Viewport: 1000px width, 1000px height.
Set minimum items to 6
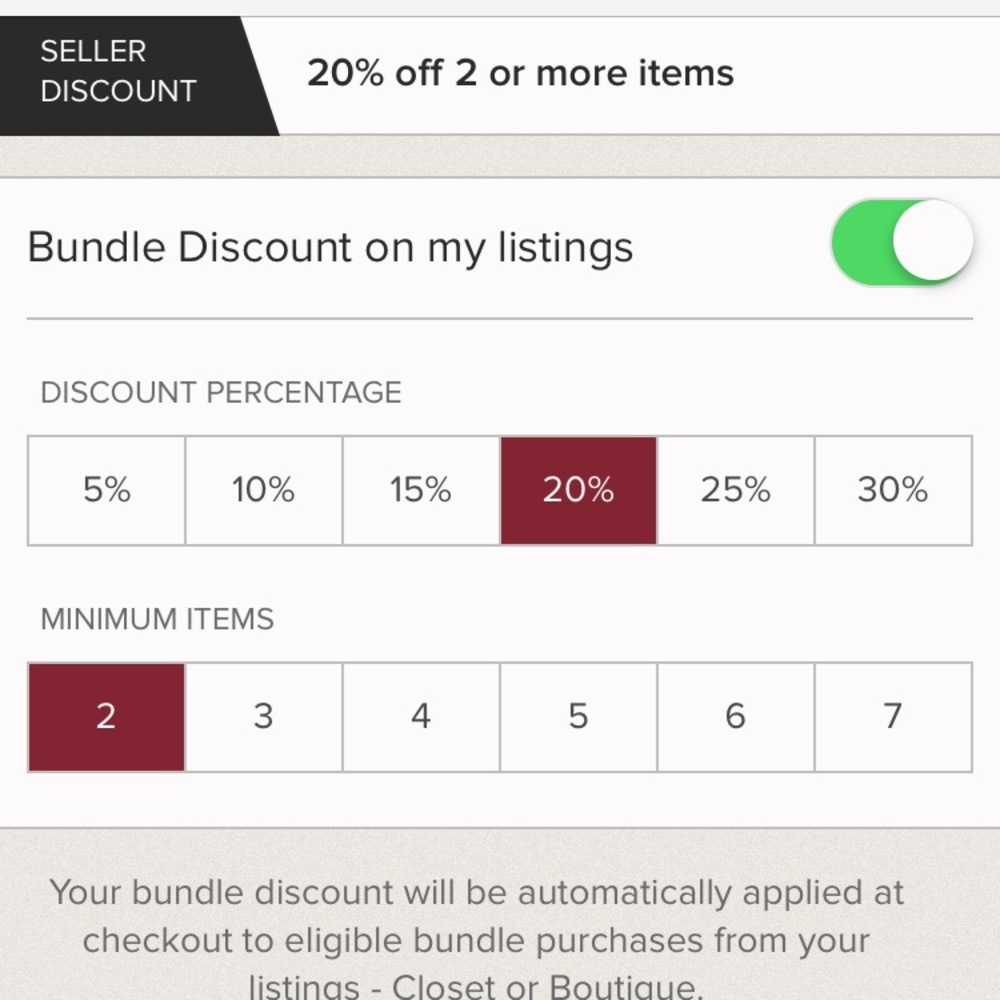pos(735,716)
